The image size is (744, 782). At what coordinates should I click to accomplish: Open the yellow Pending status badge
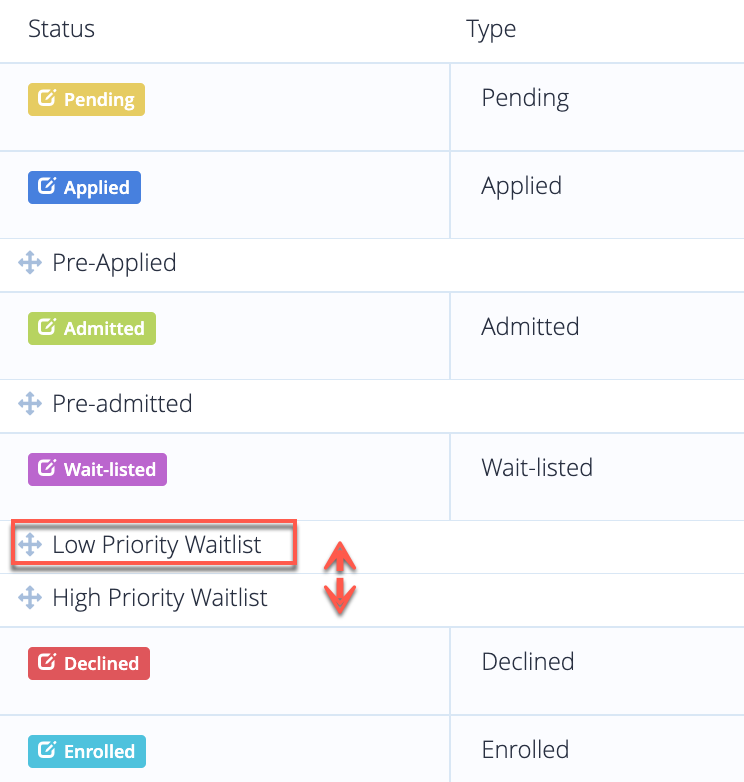[86, 99]
